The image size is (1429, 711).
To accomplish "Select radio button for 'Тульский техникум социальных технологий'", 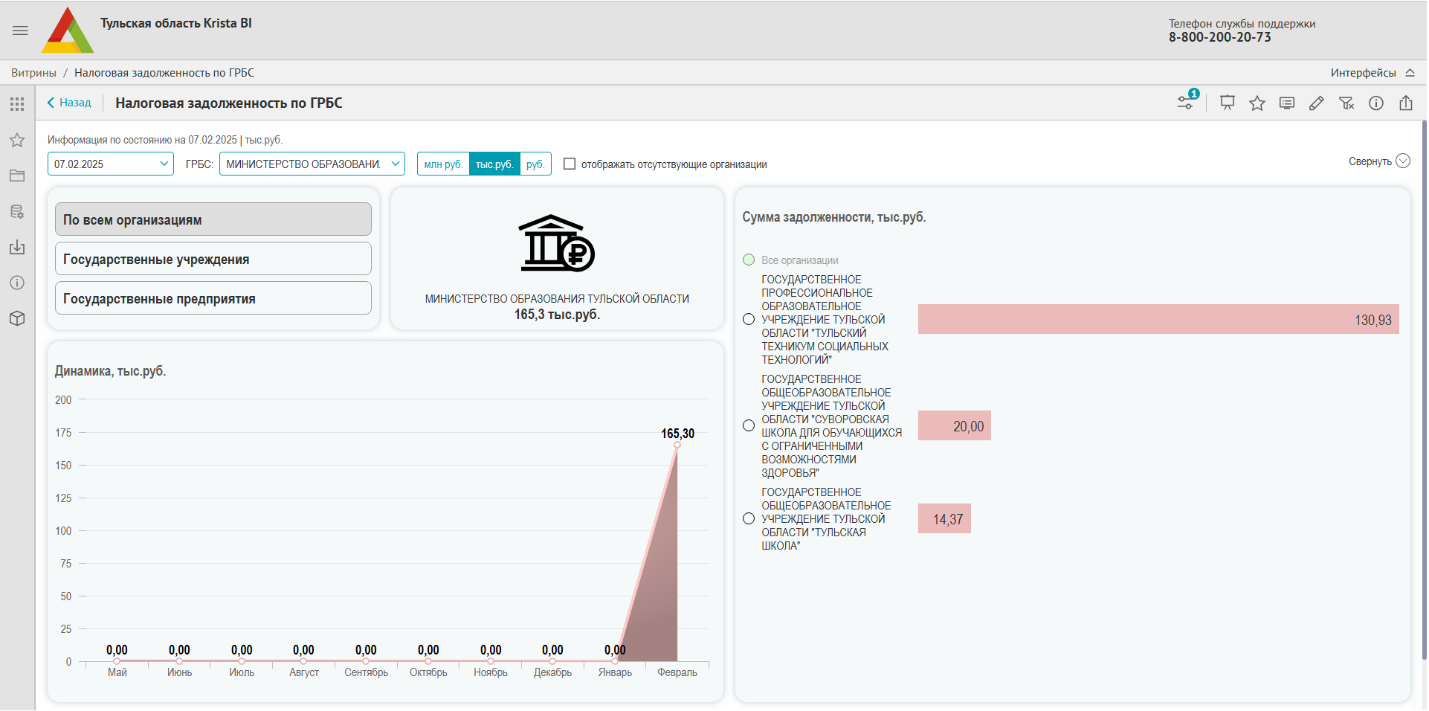I will point(749,319).
